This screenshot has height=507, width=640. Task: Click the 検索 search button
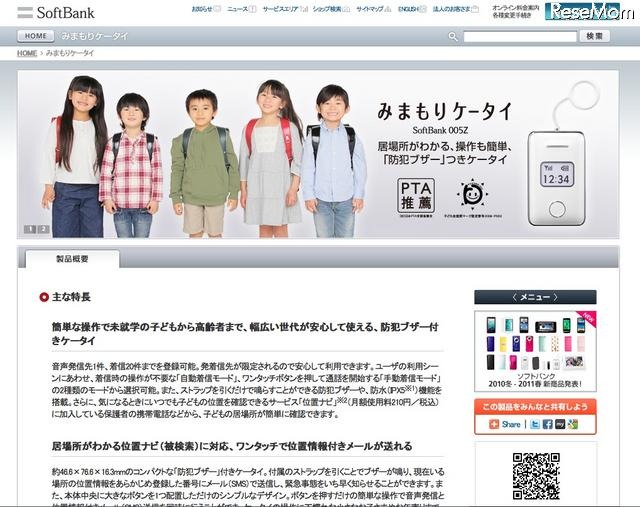pos(594,36)
